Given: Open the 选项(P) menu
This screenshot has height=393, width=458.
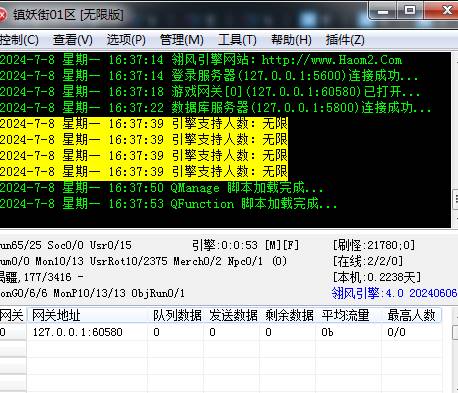Looking at the screenshot, I should pos(126,40).
